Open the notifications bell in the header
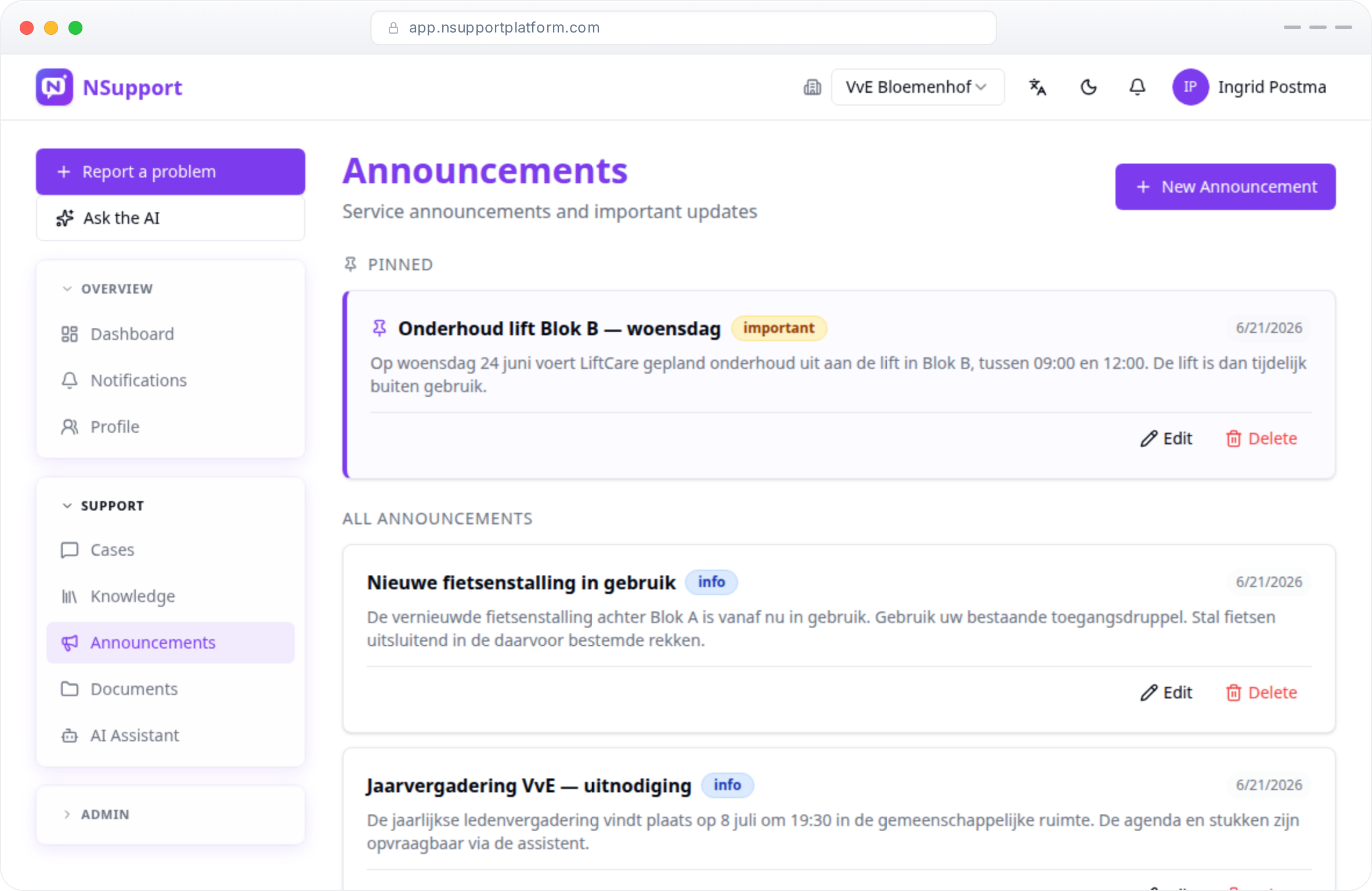Viewport: 1372px width, 891px height. click(x=1137, y=87)
